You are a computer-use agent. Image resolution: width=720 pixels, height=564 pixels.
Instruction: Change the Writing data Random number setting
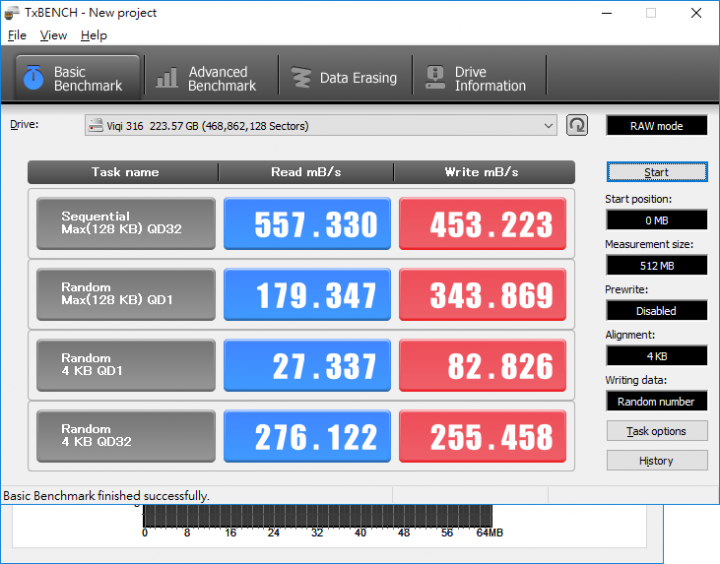tap(657, 401)
